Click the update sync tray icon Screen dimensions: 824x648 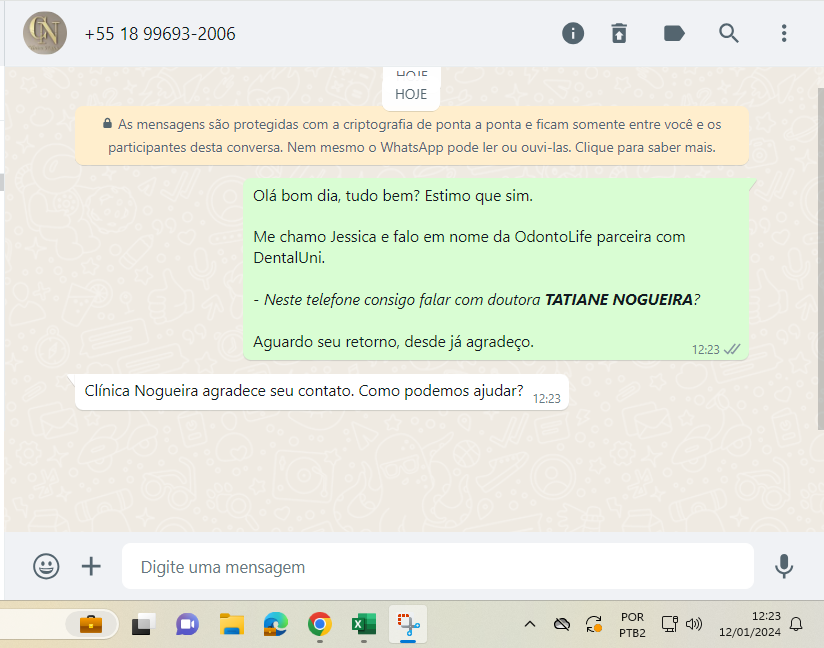click(594, 624)
